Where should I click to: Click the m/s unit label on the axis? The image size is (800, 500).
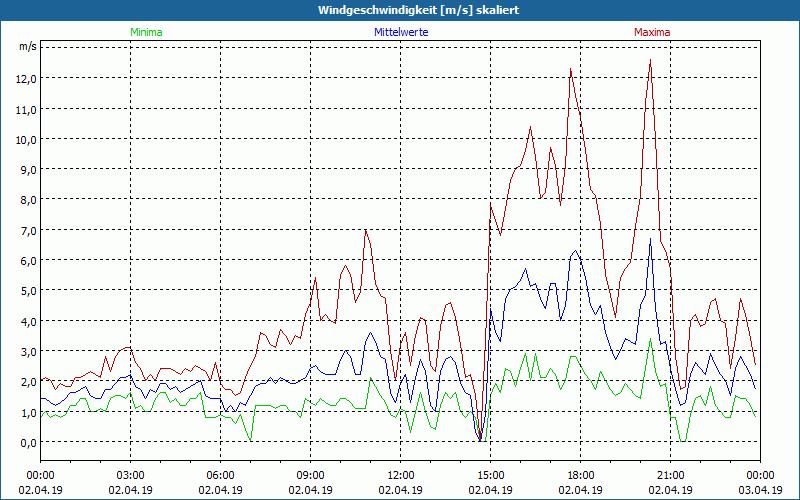[28, 46]
